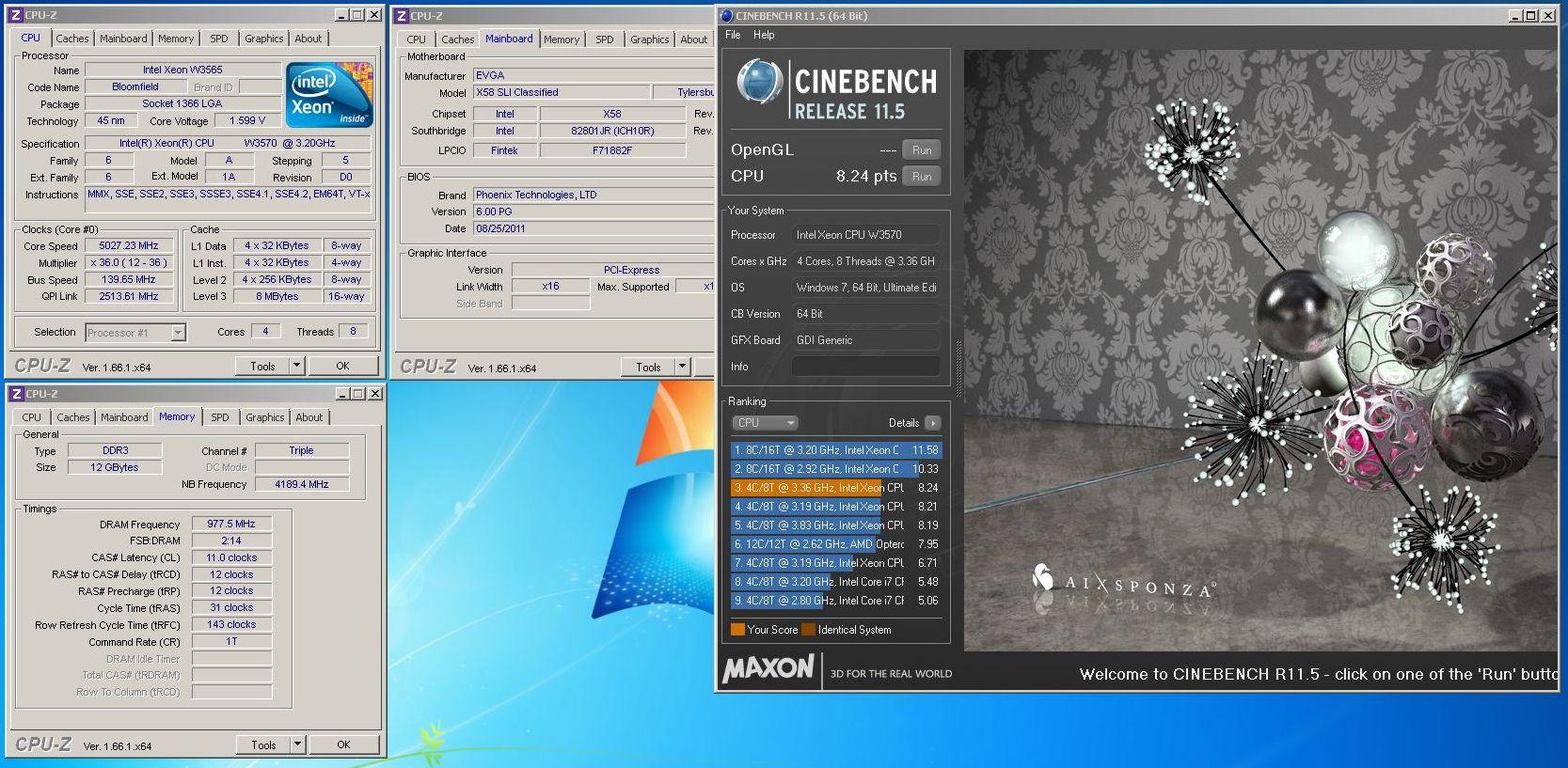The height and width of the screenshot is (768, 1568).
Task: Select the Caches tab in the Memory window
Action: point(72,417)
